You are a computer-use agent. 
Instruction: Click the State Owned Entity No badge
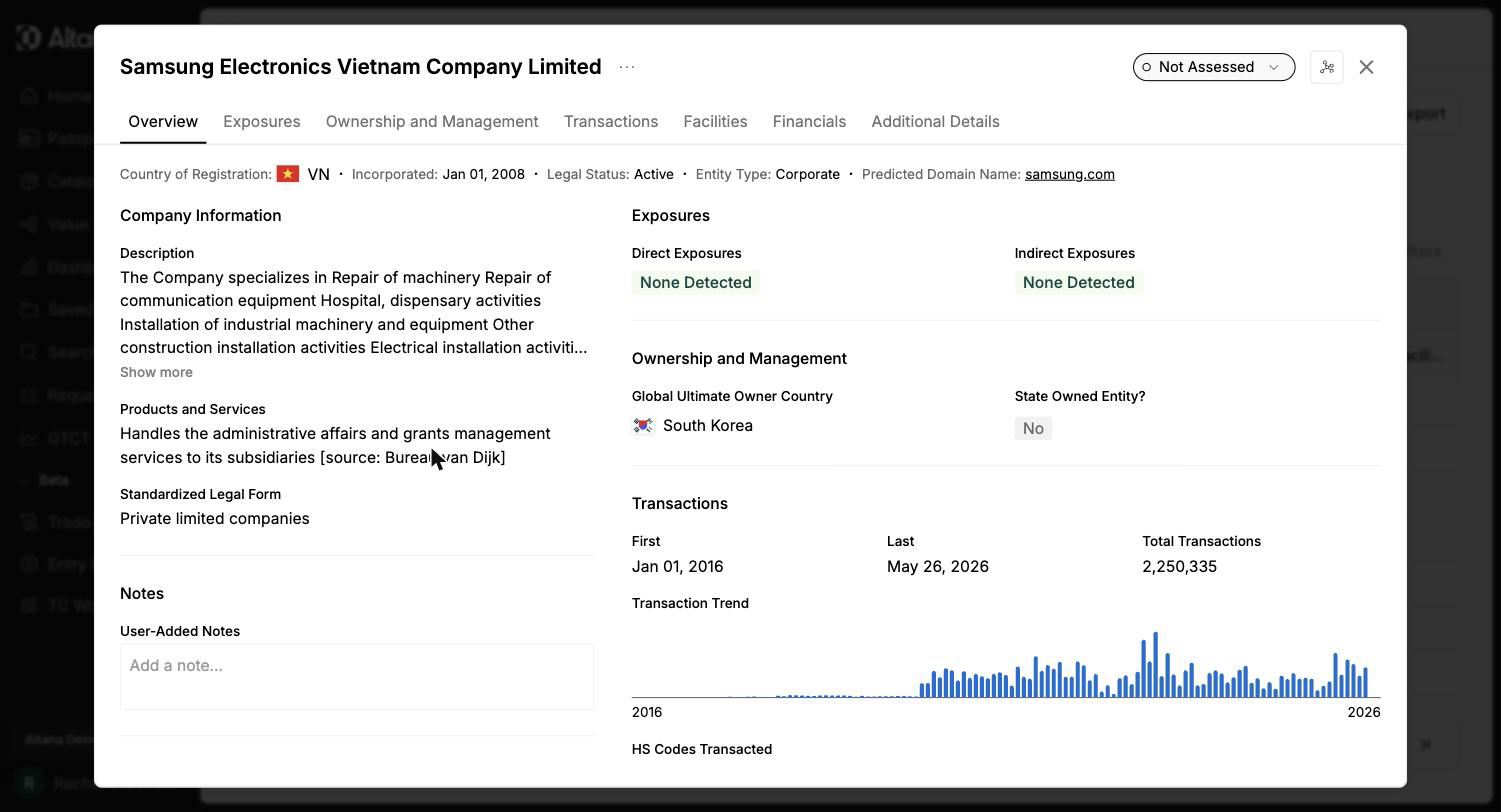point(1033,428)
